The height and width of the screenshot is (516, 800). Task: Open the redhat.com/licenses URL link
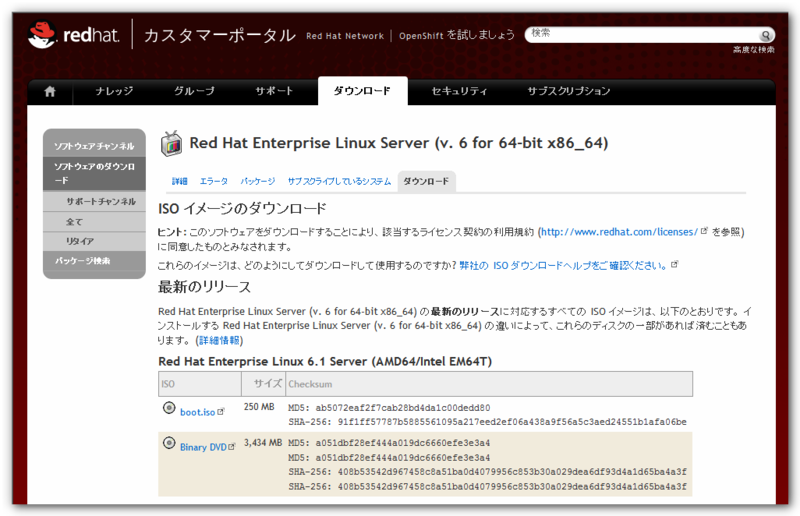tap(619, 232)
